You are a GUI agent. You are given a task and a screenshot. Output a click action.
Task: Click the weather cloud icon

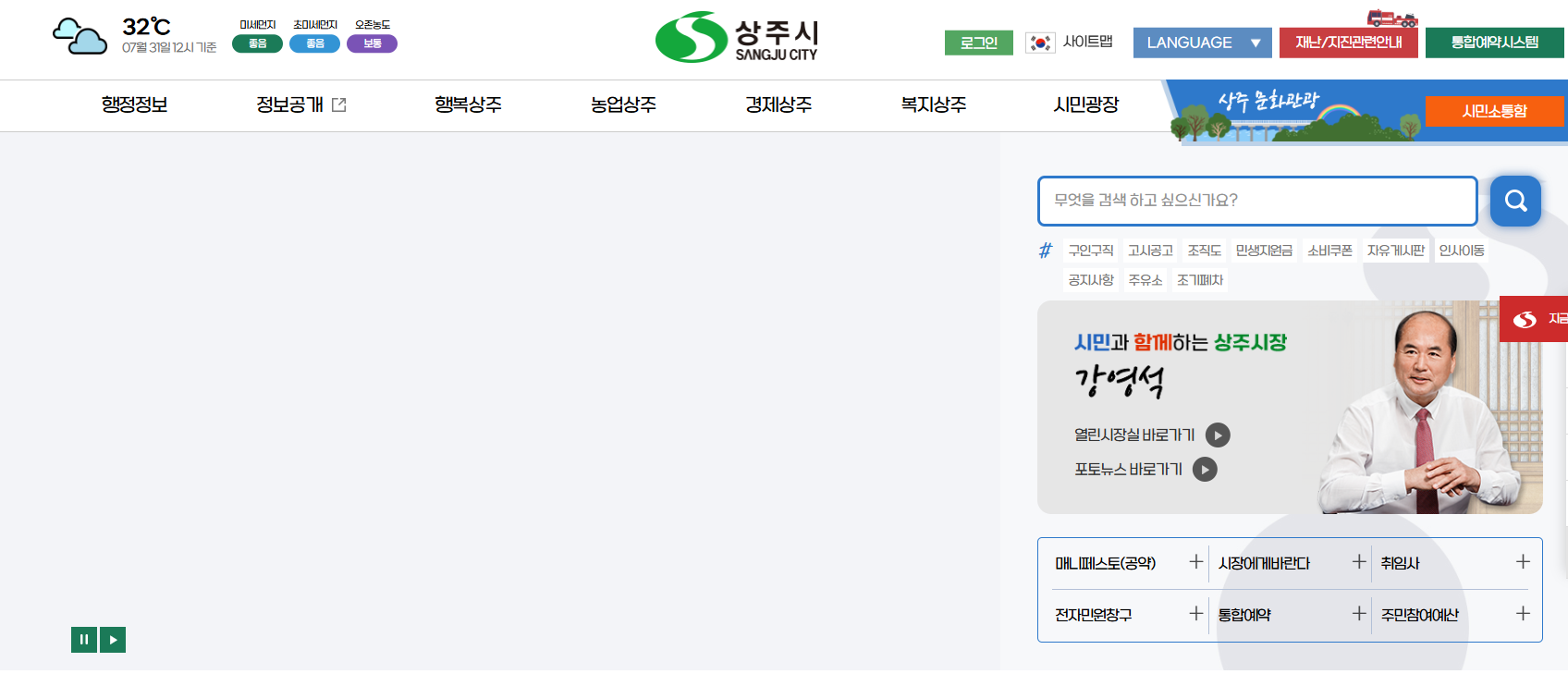80,37
